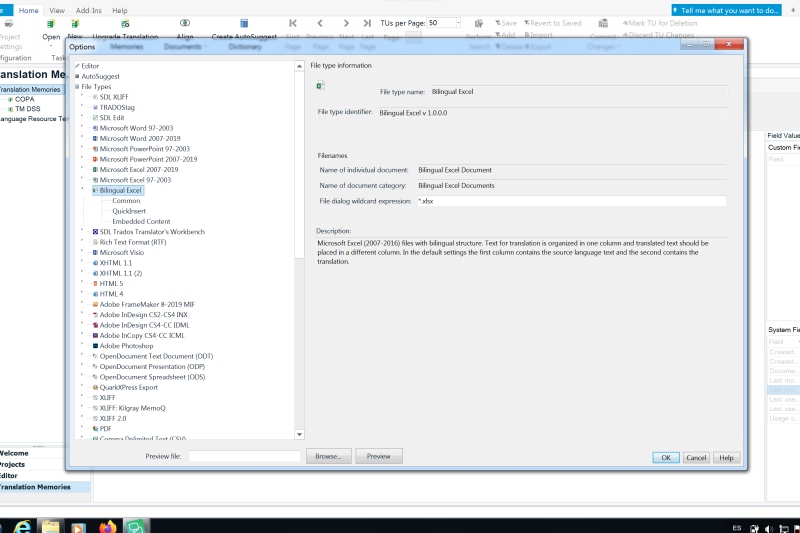Click the Align documents ribbon icon

pos(185,23)
